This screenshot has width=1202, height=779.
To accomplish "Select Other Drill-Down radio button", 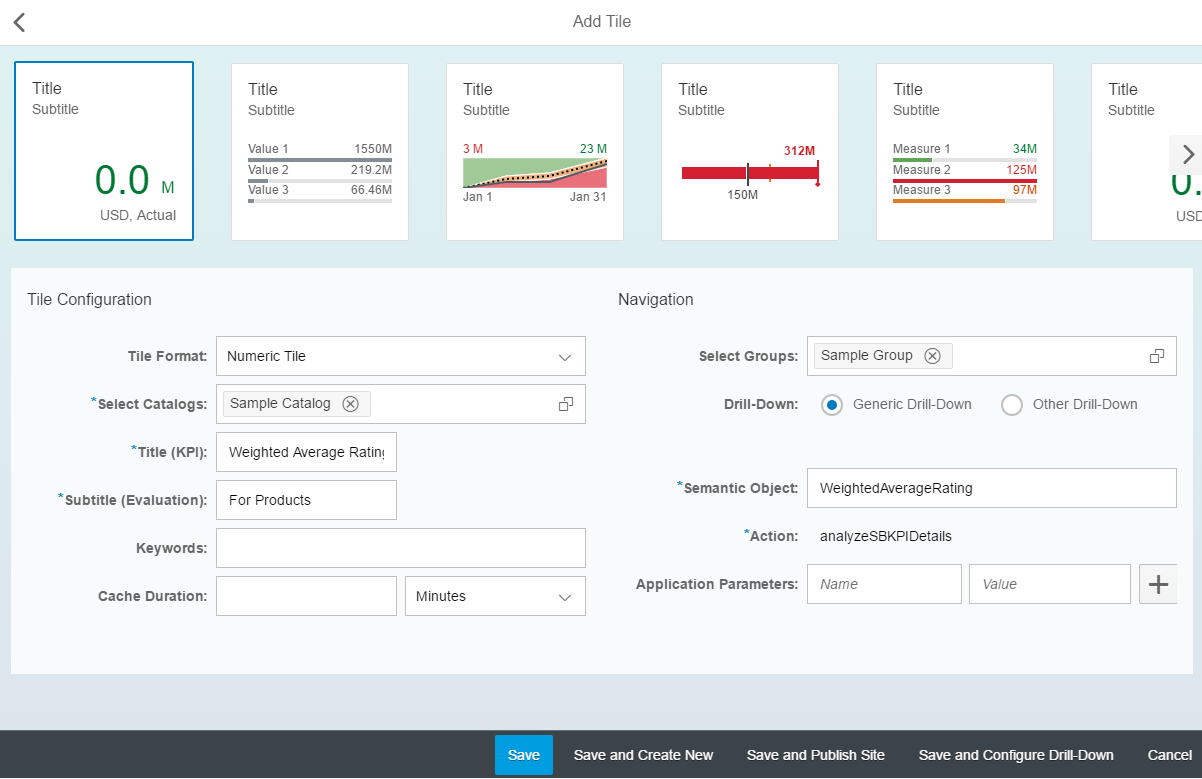I will 1012,405.
